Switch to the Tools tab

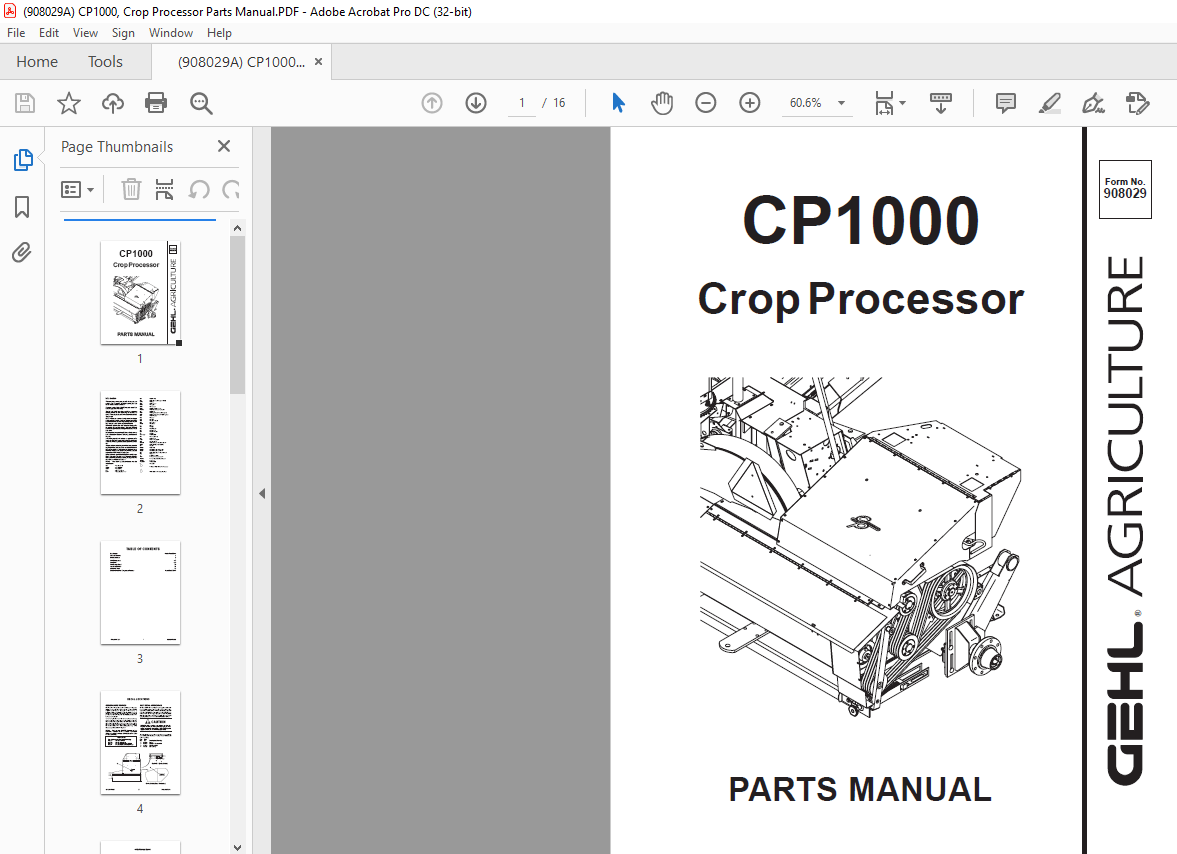click(x=105, y=62)
